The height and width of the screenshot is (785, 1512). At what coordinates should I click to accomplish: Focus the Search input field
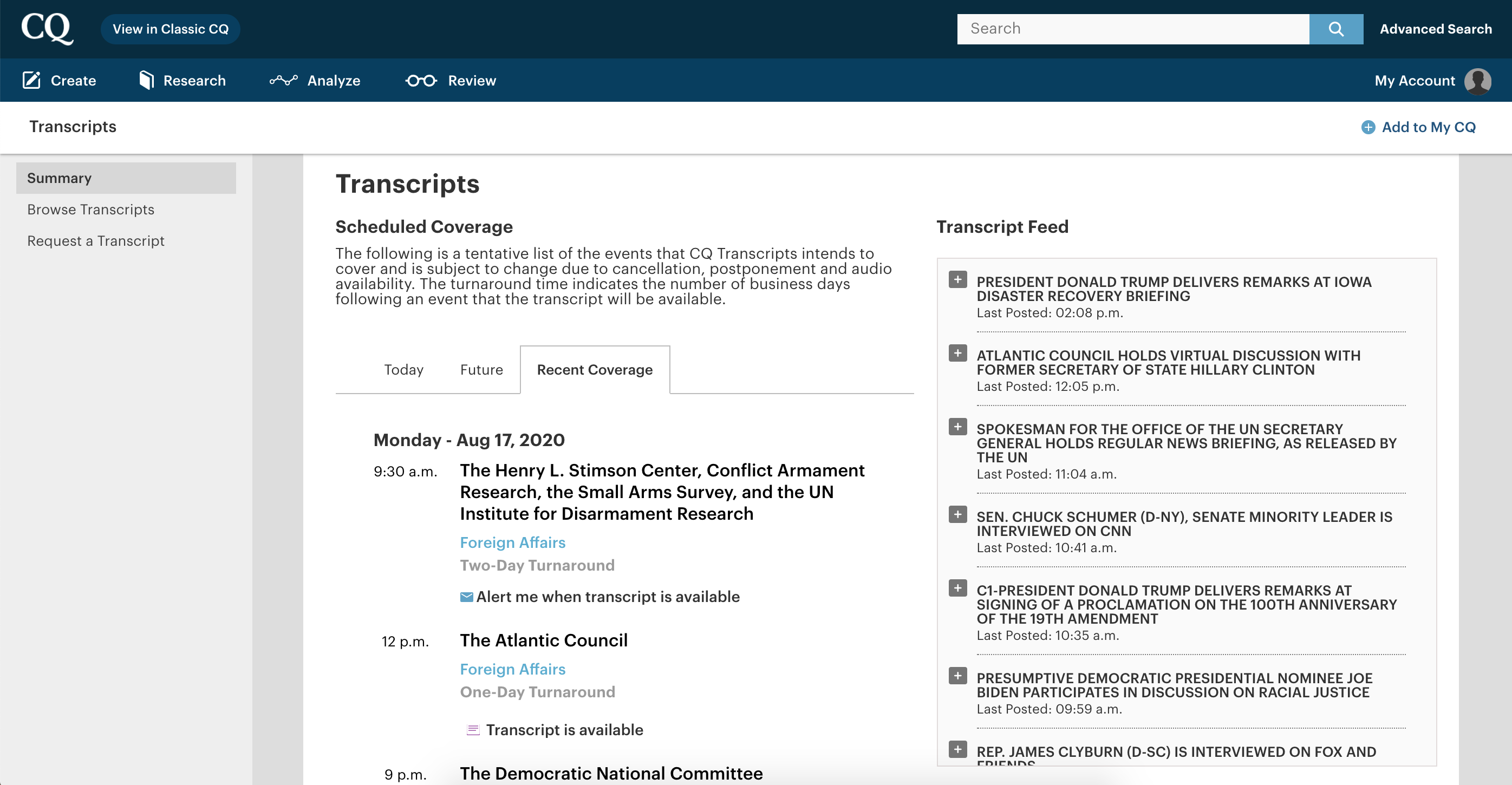point(1132,29)
